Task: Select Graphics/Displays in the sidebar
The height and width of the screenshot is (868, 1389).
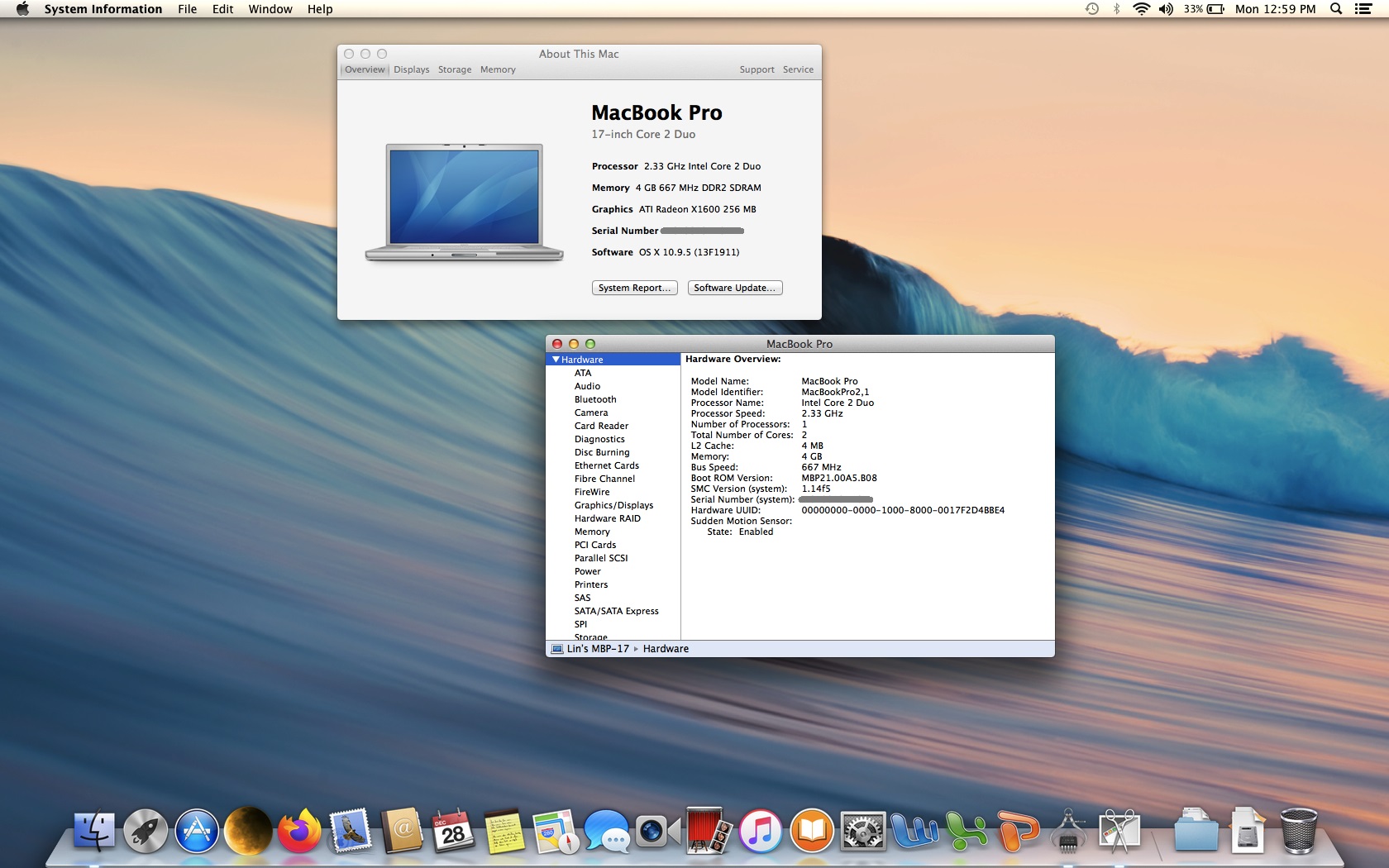Action: (613, 505)
